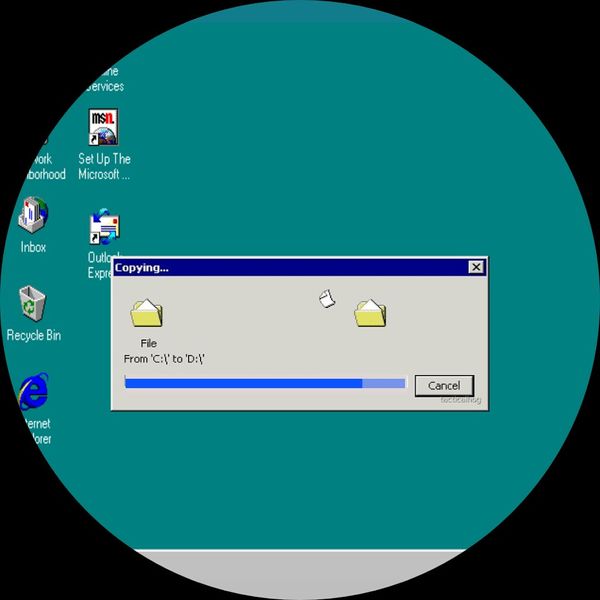Click the Copying... title bar

(x=299, y=267)
